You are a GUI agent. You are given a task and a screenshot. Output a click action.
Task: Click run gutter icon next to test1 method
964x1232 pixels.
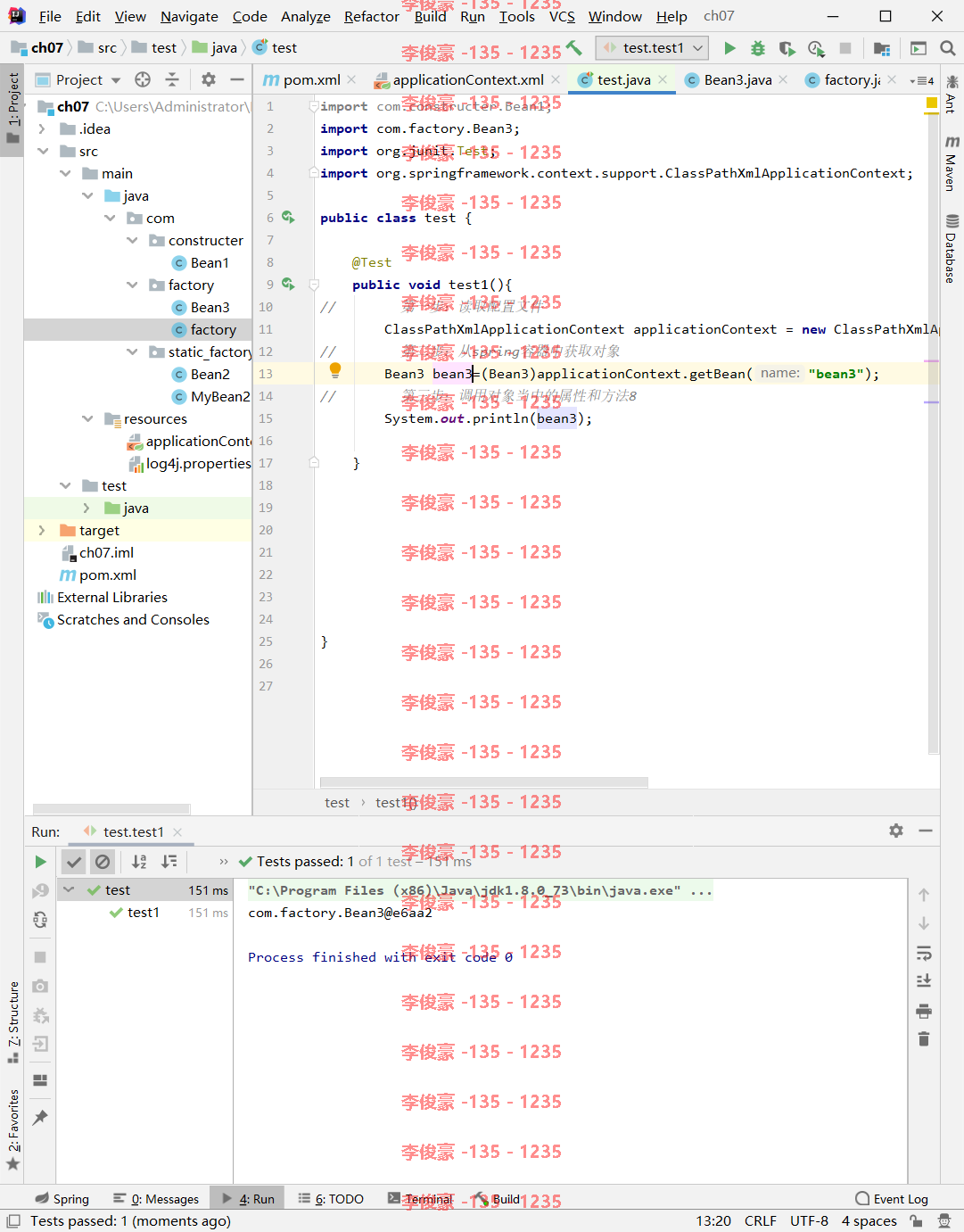pyautogui.click(x=288, y=284)
